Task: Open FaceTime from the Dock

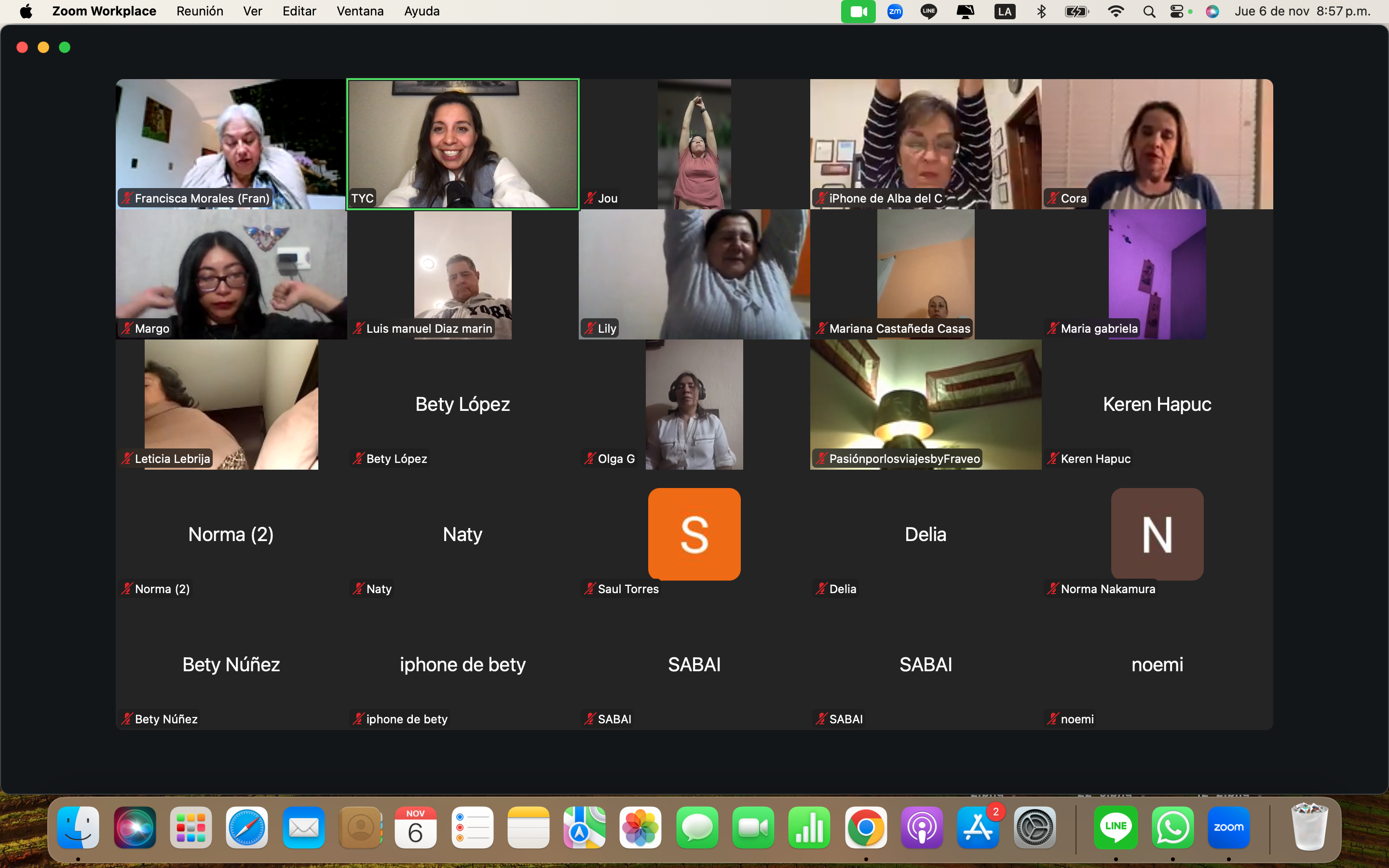Action: coord(753,827)
